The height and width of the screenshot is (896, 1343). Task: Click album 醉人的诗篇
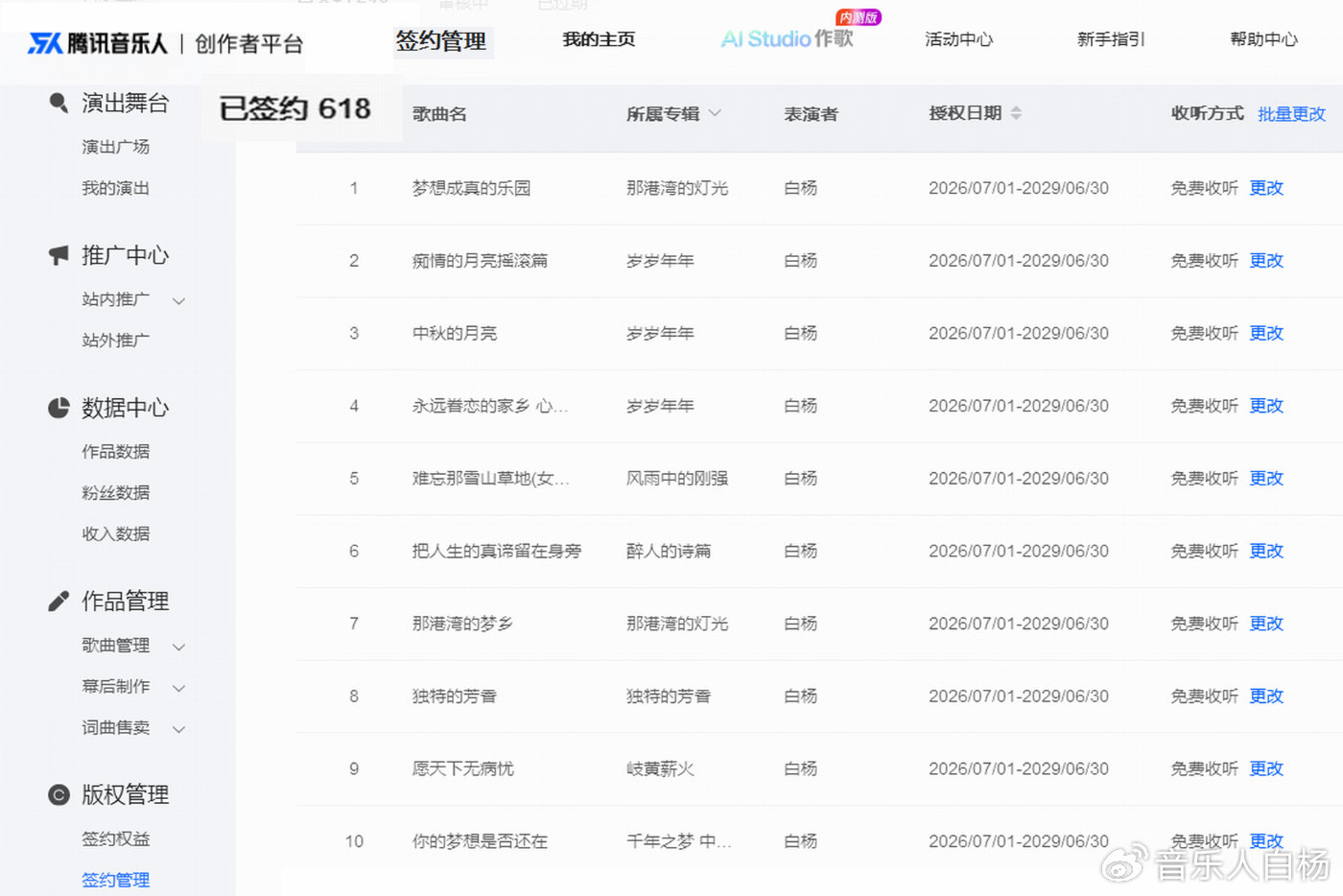coord(669,551)
